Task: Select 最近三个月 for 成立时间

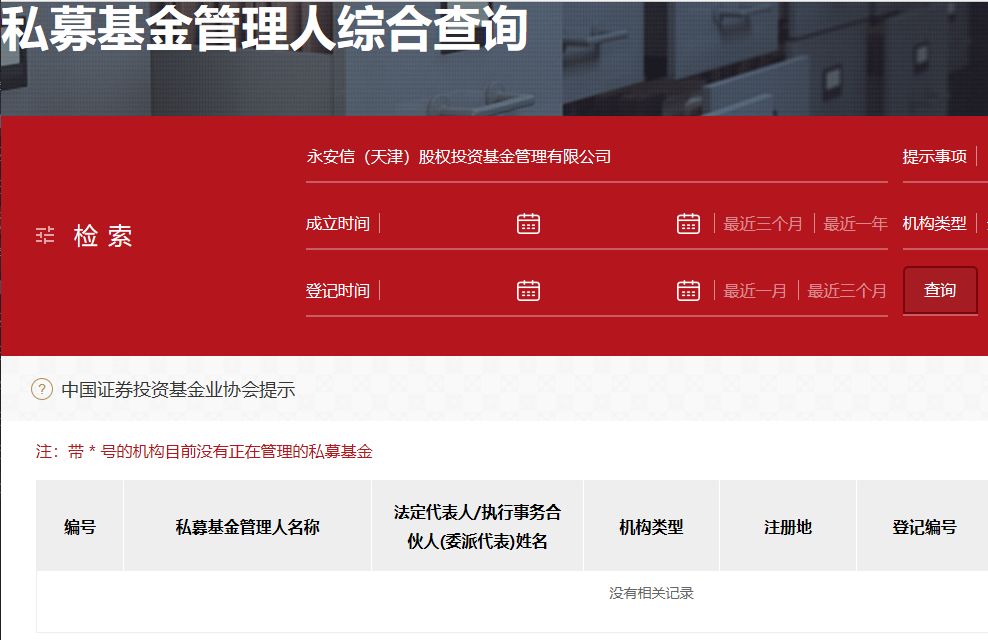Action: pyautogui.click(x=762, y=224)
